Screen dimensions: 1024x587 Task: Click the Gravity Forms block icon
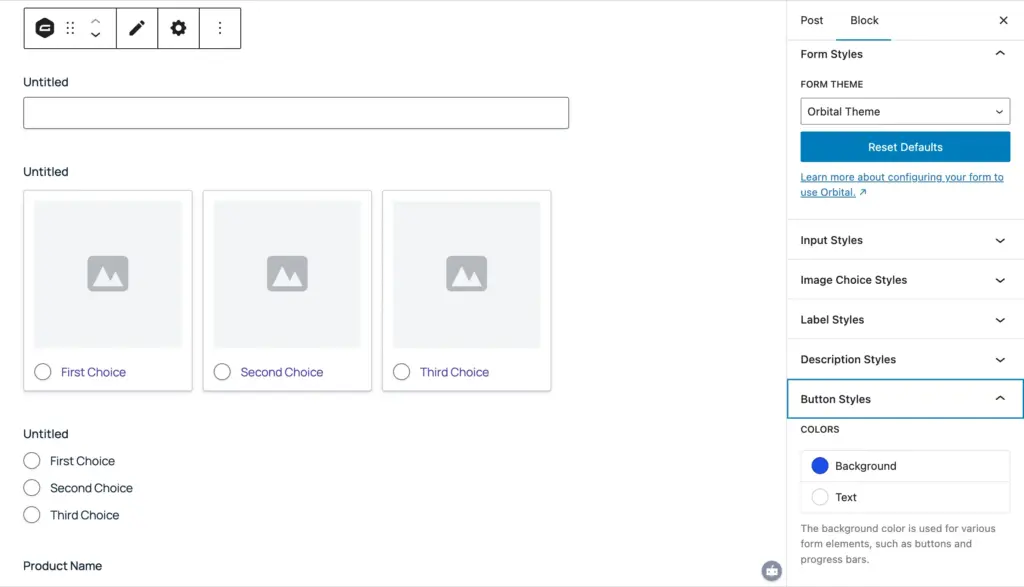tap(45, 28)
